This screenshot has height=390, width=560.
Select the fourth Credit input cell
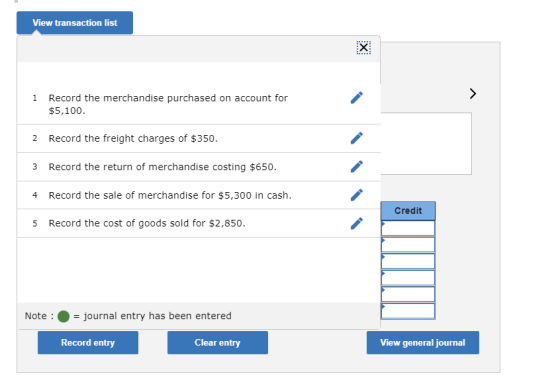pos(408,278)
